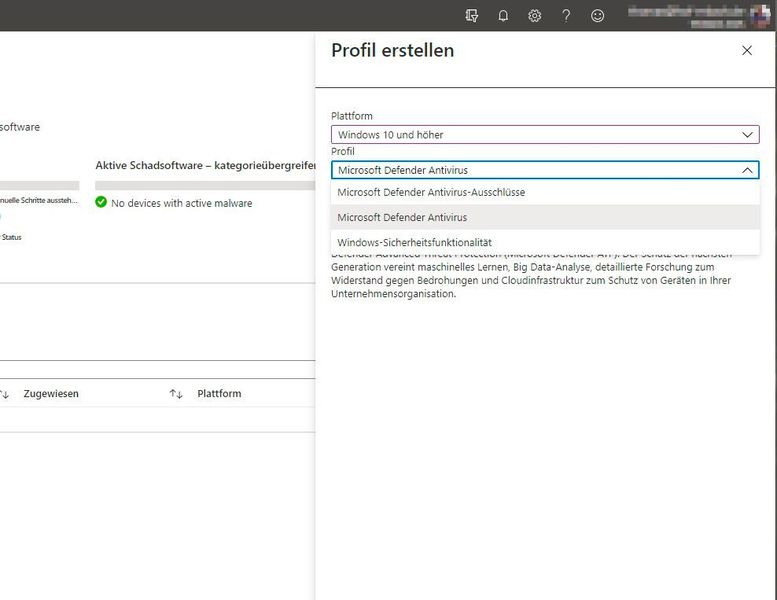The image size is (777, 600).
Task: Select Microsoft Defender Antivirus-Ausschlüsse option
Action: pyautogui.click(x=545, y=192)
